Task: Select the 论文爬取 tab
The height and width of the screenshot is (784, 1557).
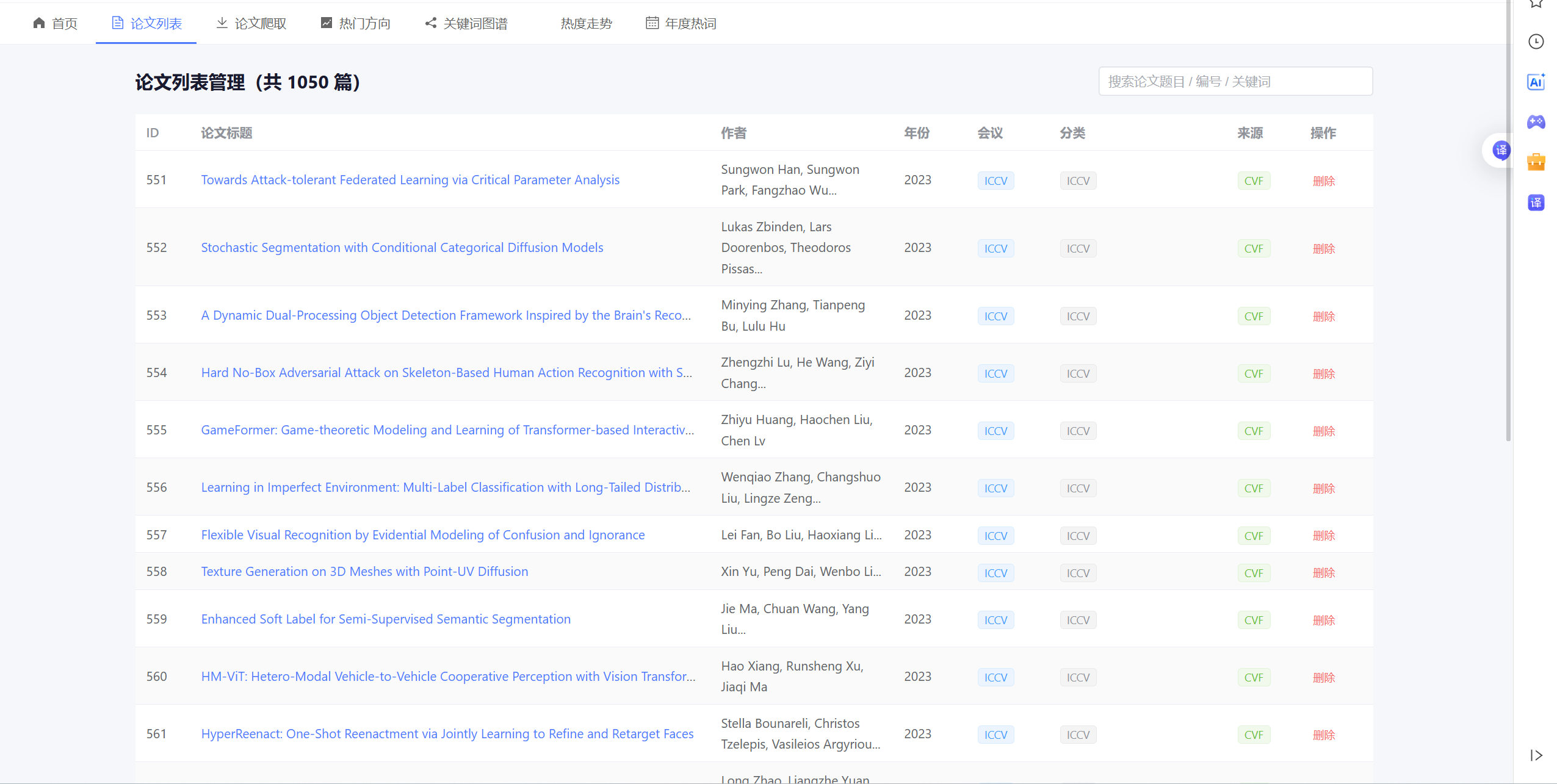Action: tap(251, 23)
